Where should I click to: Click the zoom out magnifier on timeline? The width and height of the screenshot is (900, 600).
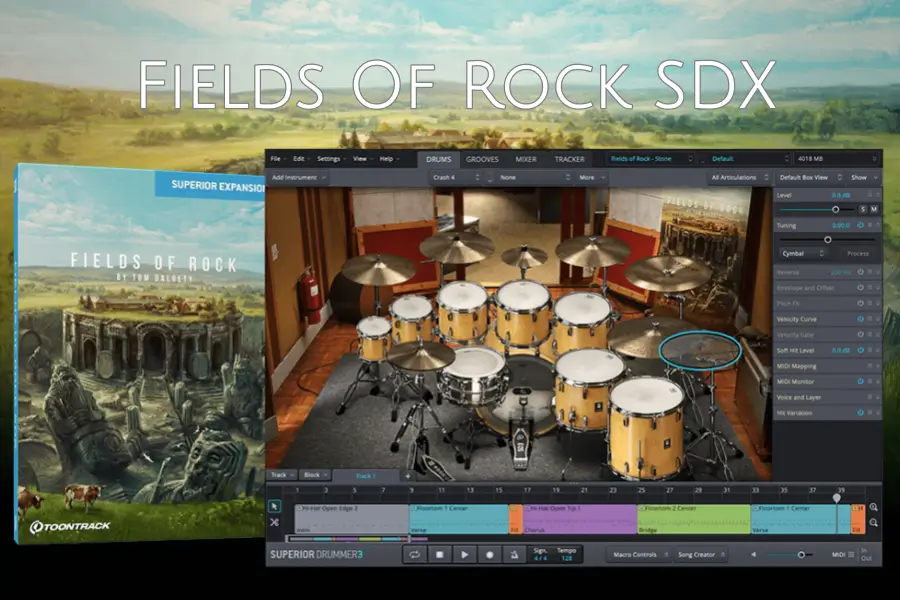tap(873, 522)
